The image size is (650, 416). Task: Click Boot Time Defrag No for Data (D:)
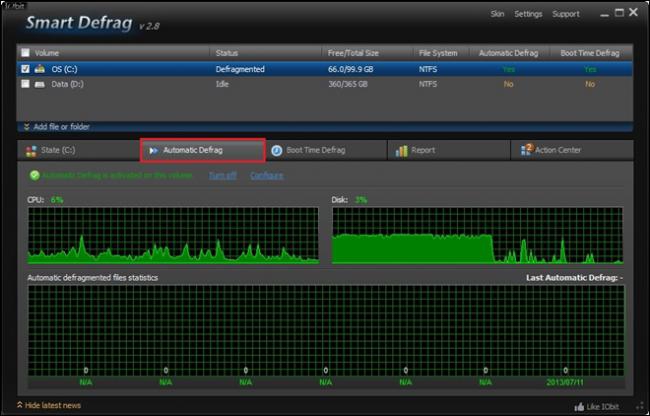pyautogui.click(x=590, y=84)
